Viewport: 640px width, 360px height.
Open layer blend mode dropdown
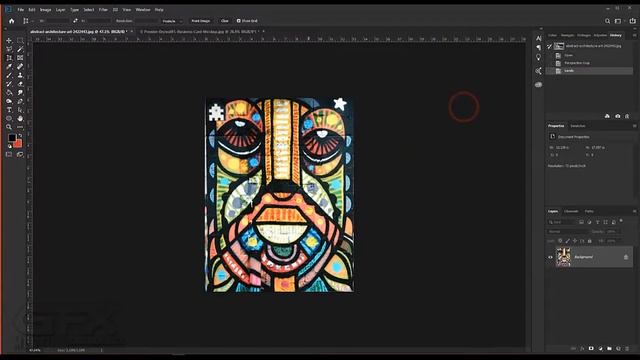pyautogui.click(x=567, y=231)
